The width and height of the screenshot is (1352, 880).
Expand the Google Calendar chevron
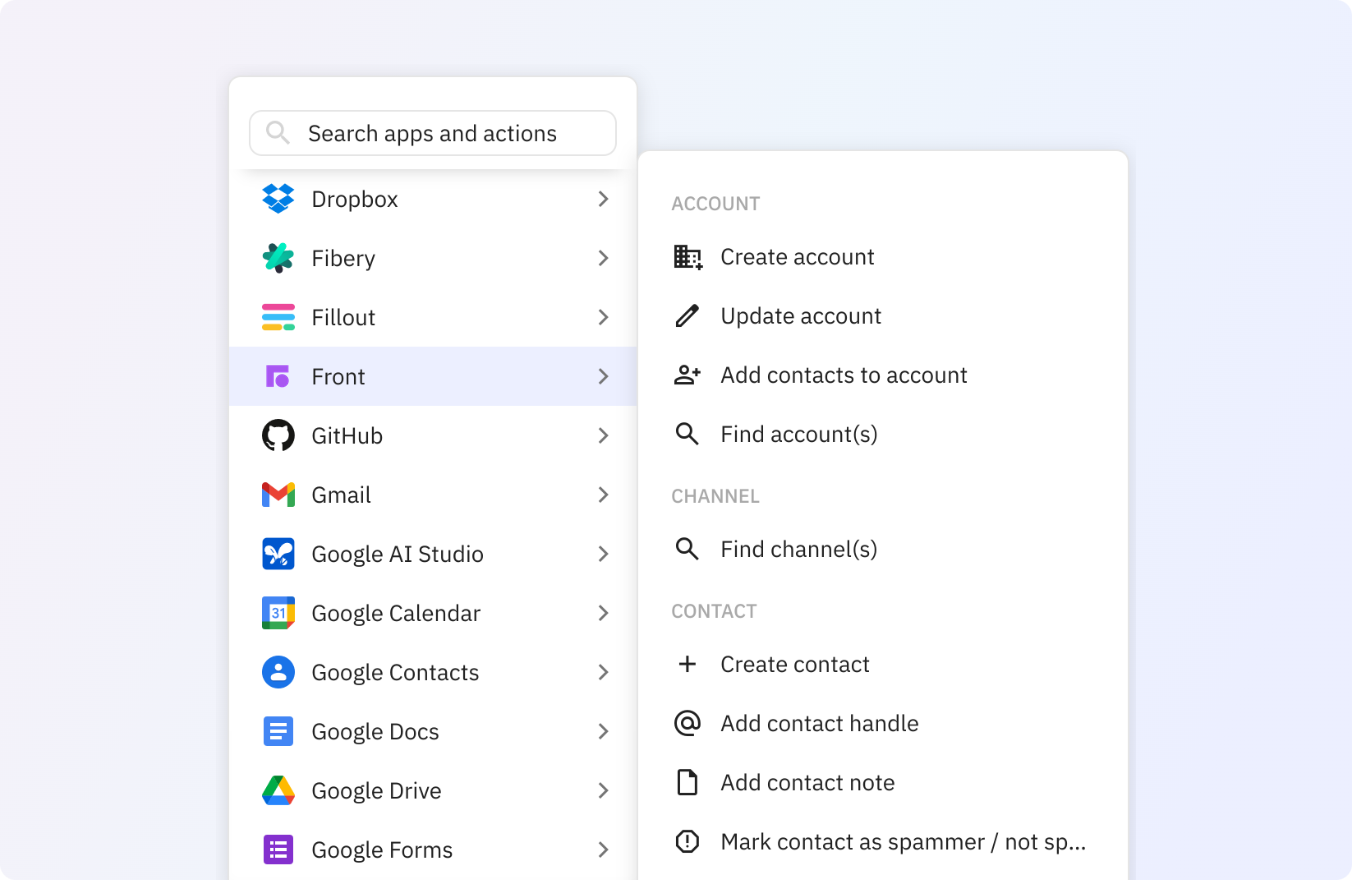[x=603, y=613]
